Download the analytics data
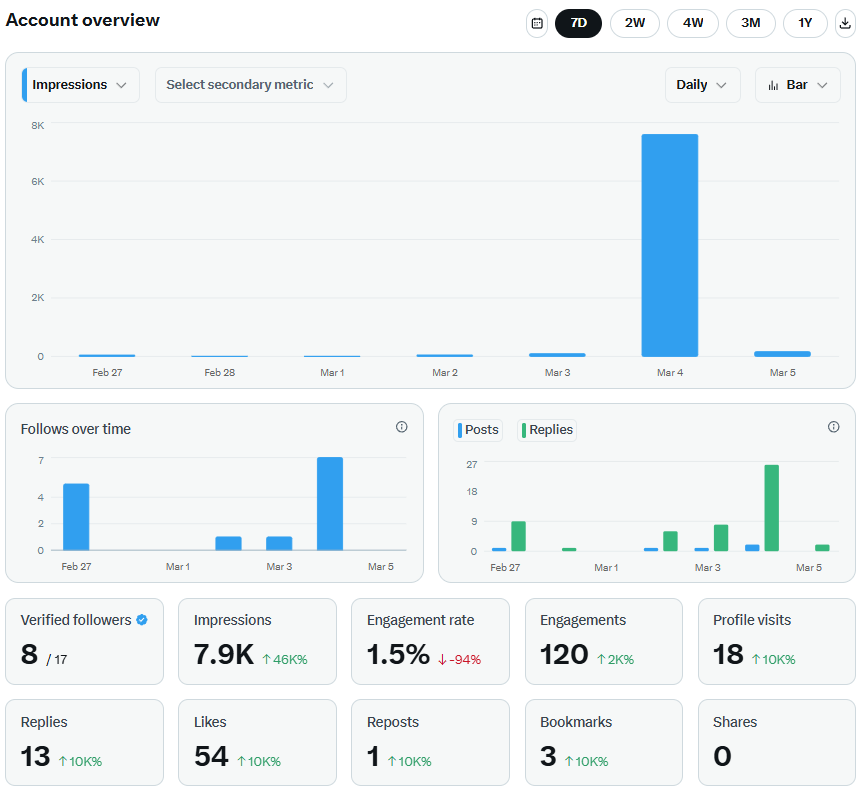Image resolution: width=865 pixels, height=805 pixels. (x=845, y=23)
